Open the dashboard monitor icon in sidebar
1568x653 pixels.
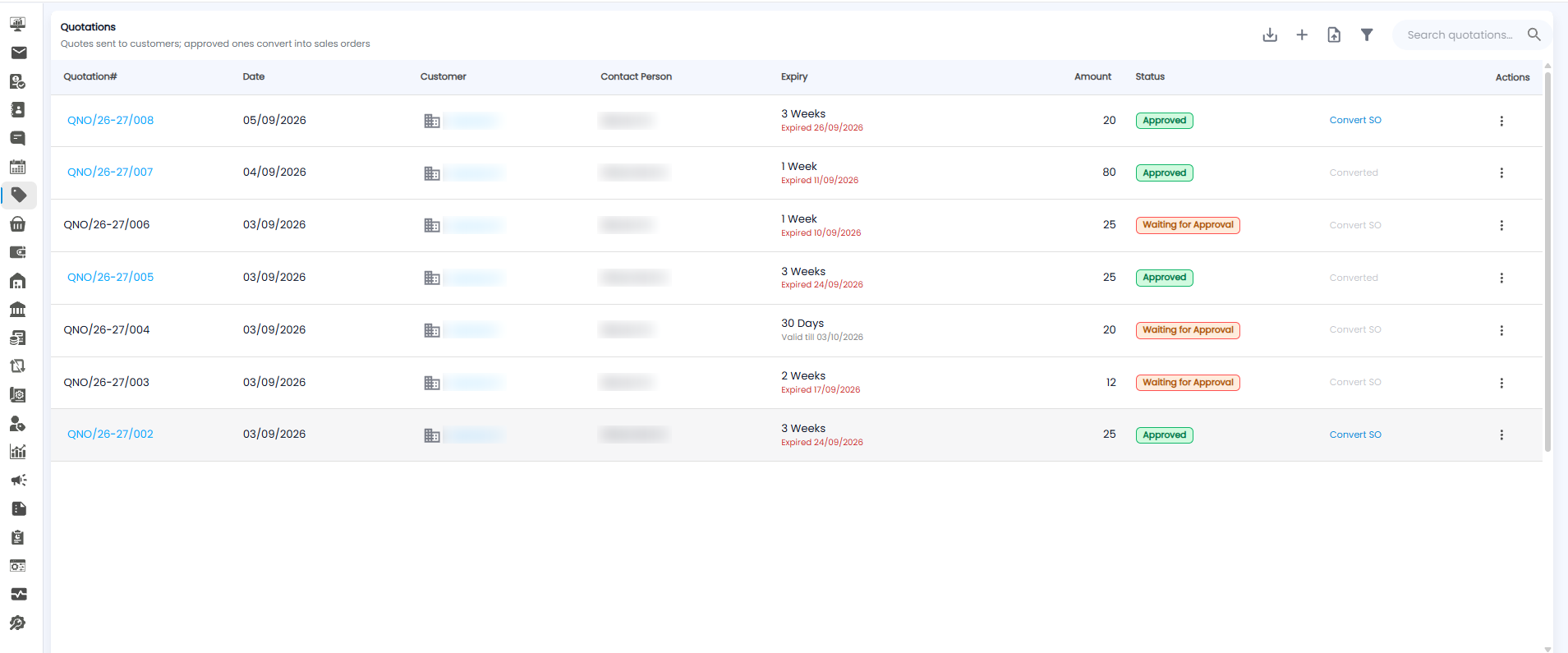(18, 25)
